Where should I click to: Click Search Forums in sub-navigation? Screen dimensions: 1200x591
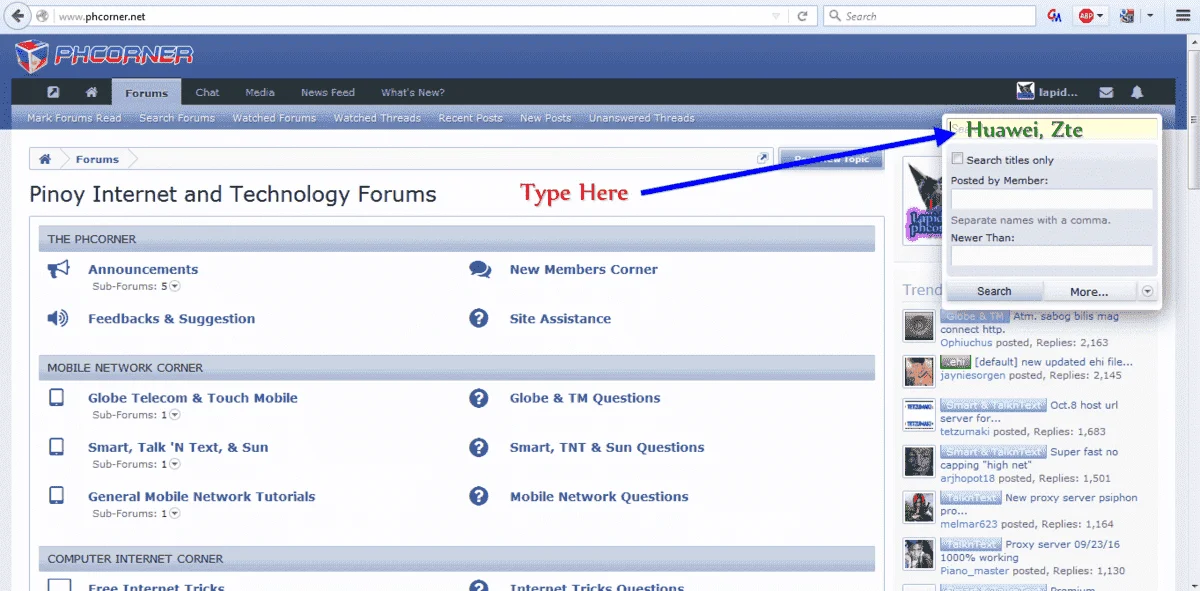point(177,118)
